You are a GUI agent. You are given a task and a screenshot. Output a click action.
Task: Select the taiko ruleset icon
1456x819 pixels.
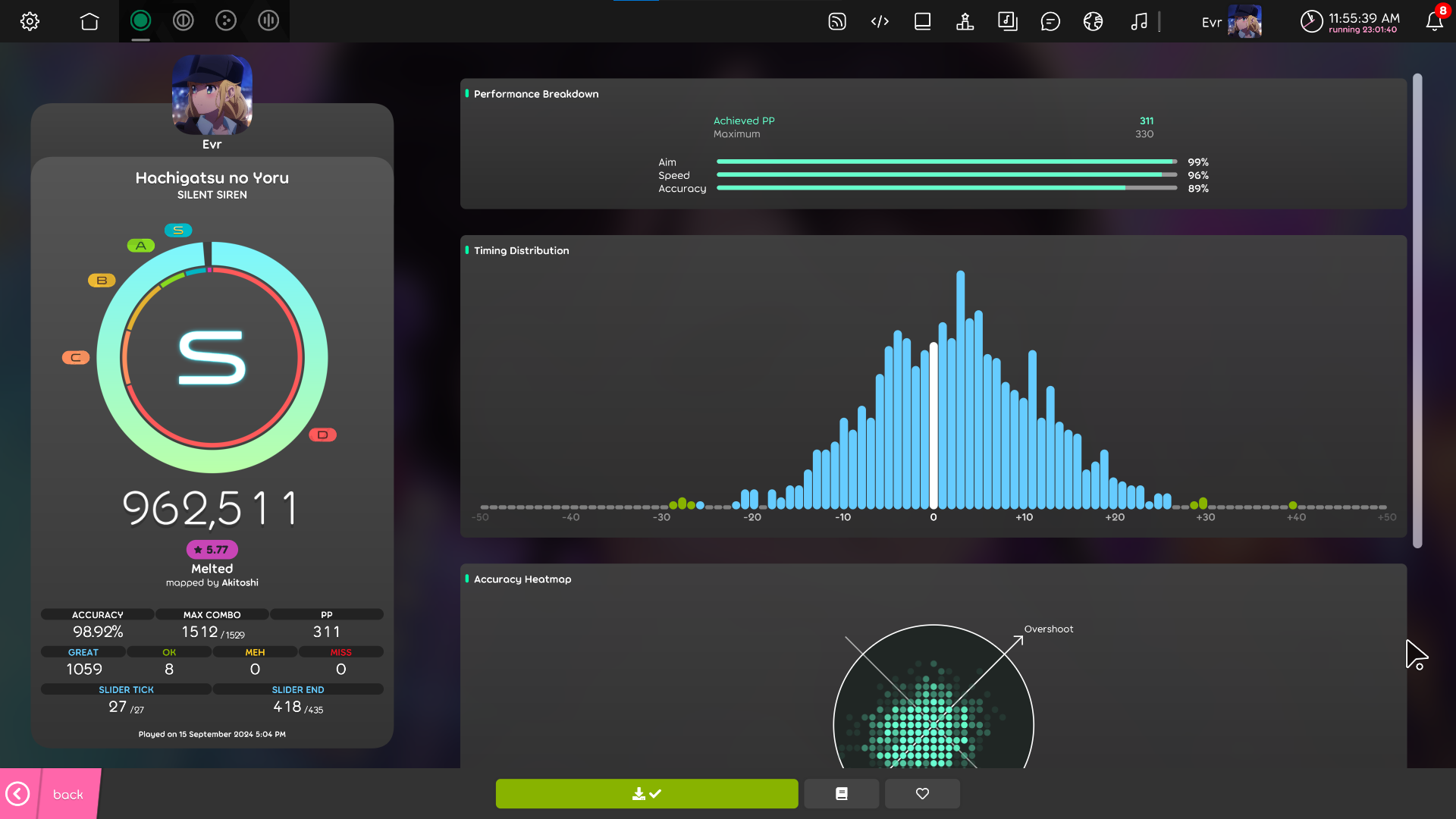tap(183, 21)
